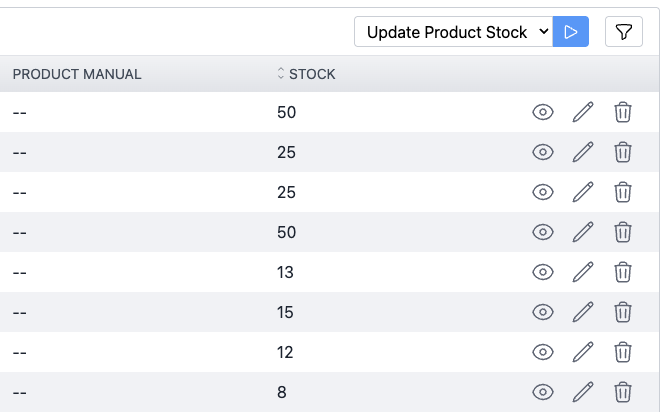Click the PRODUCT MANUAL column header
The width and height of the screenshot is (671, 412).
click(x=77, y=74)
